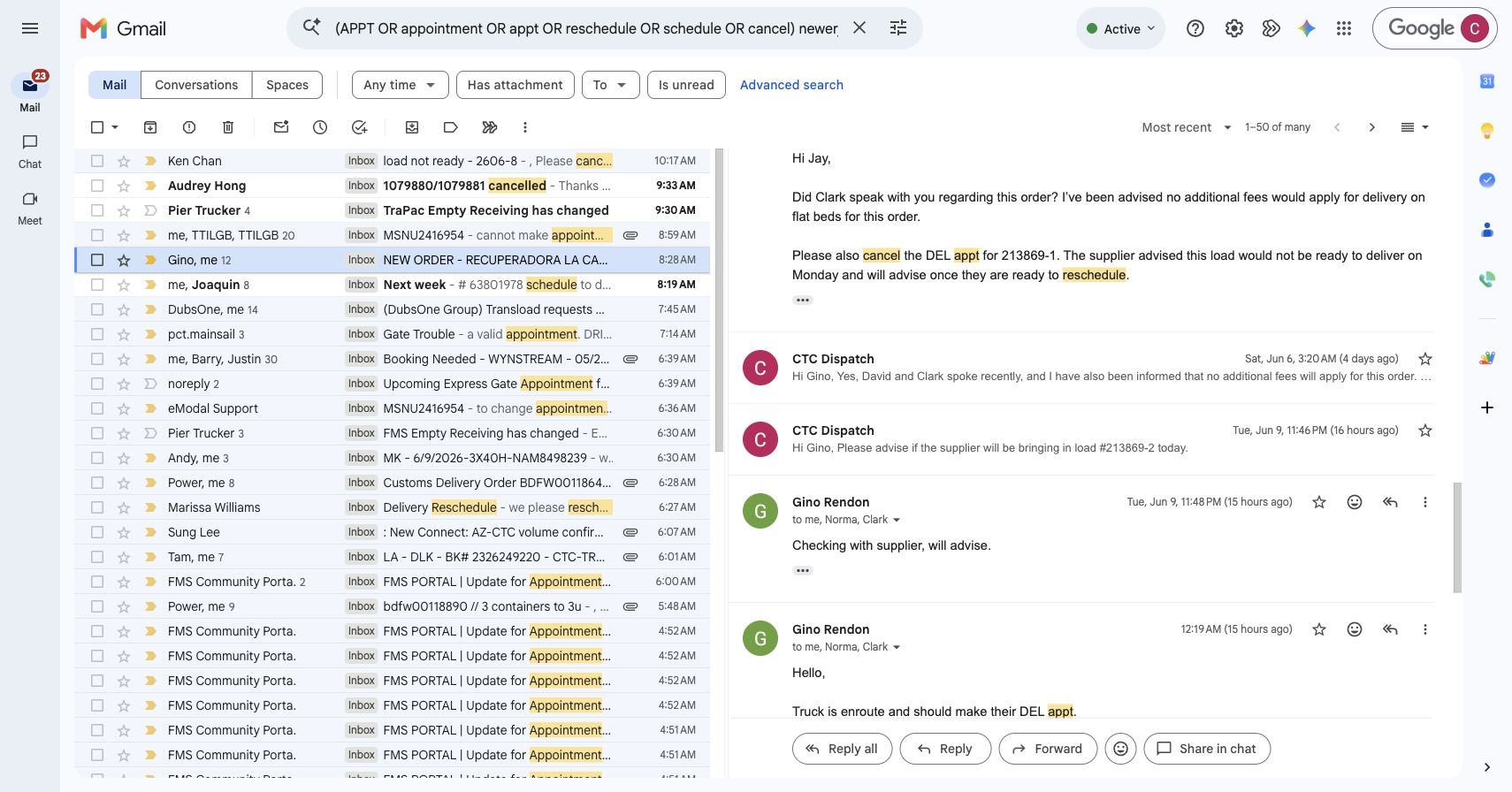Switch to the Spaces tab
1512x792 pixels.
(287, 85)
